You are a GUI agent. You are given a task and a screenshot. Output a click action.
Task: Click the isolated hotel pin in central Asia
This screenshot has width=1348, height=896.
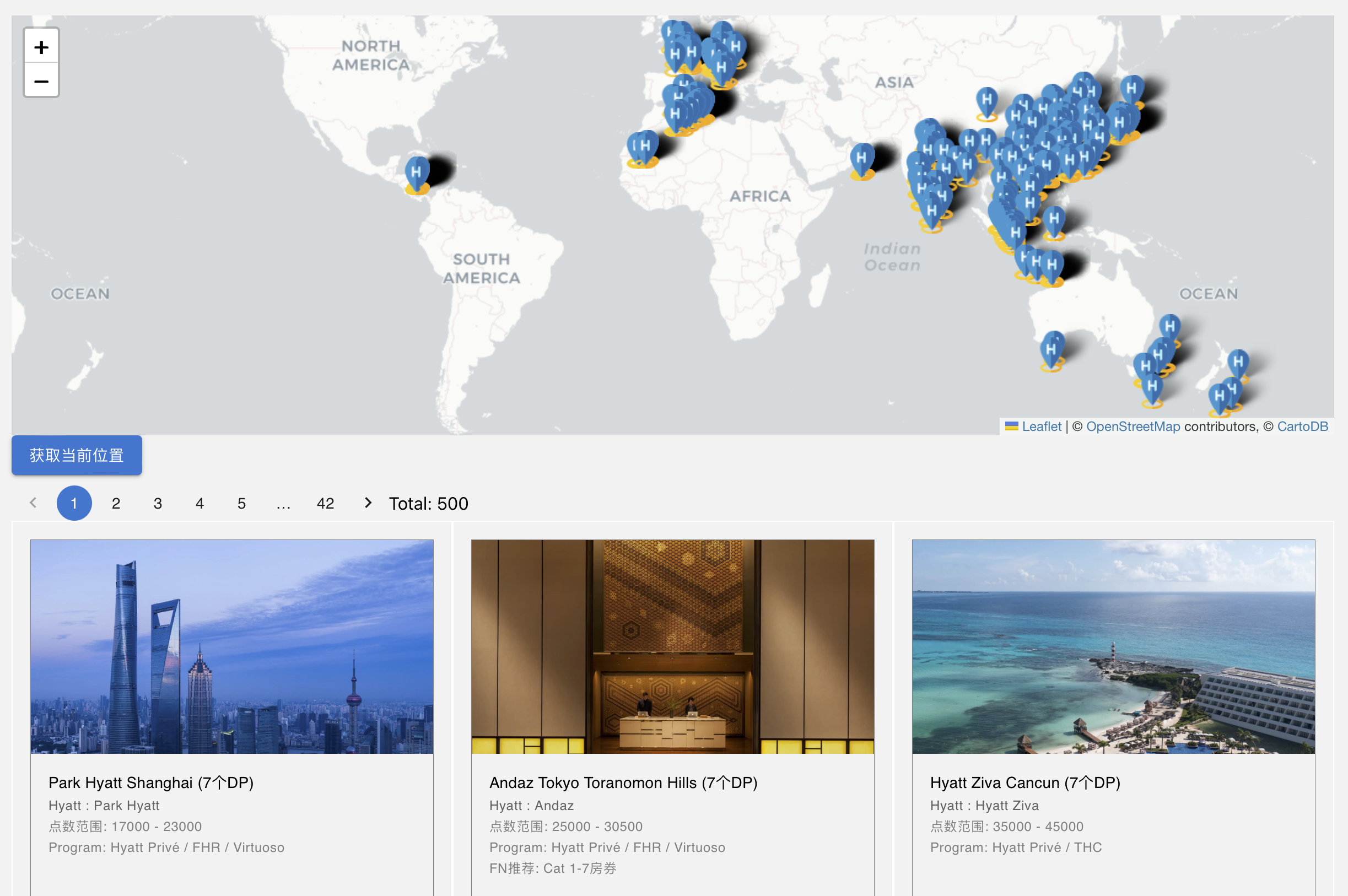(x=987, y=101)
